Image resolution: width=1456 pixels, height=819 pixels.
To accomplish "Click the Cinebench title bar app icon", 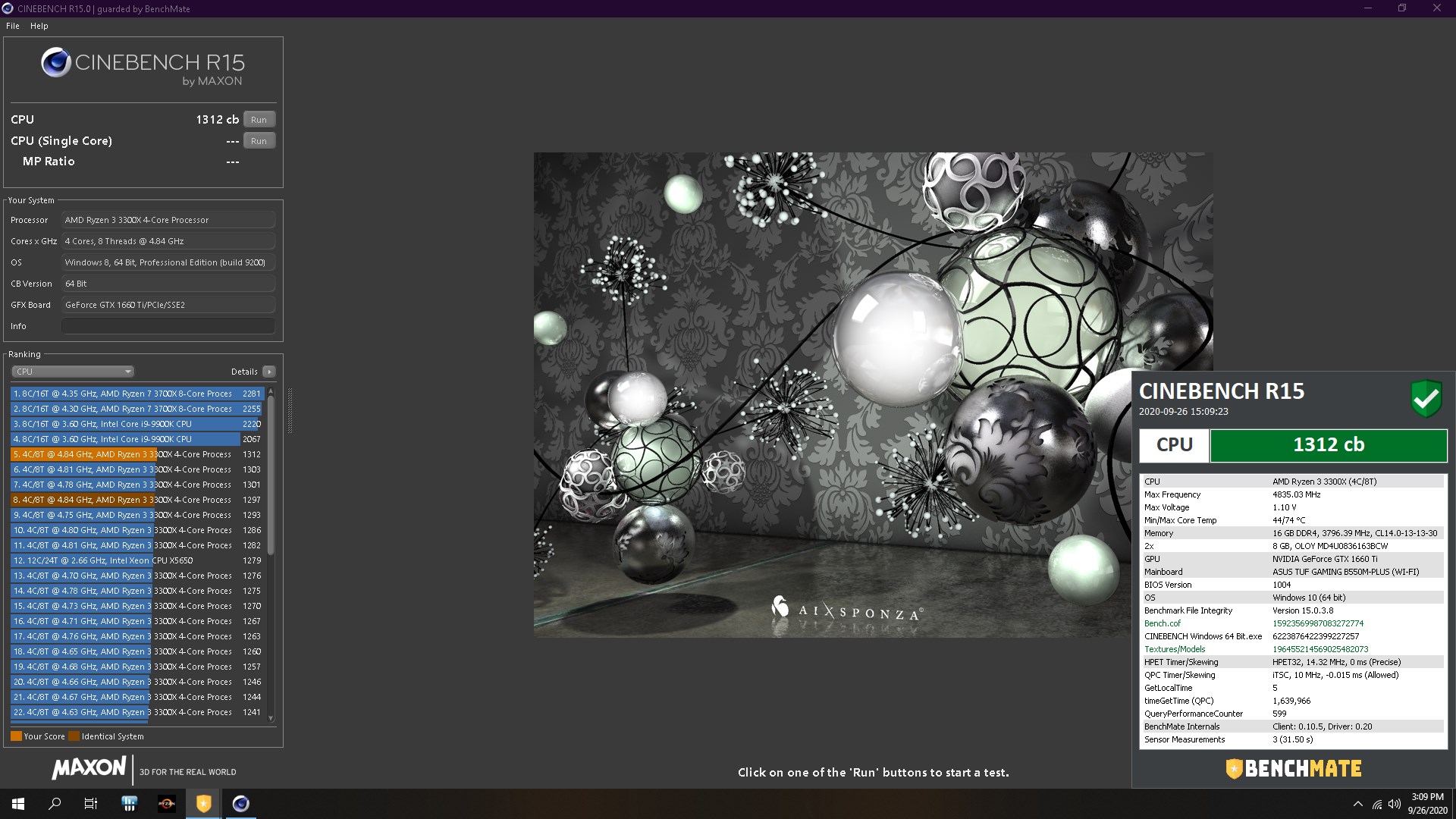I will pyautogui.click(x=8, y=8).
